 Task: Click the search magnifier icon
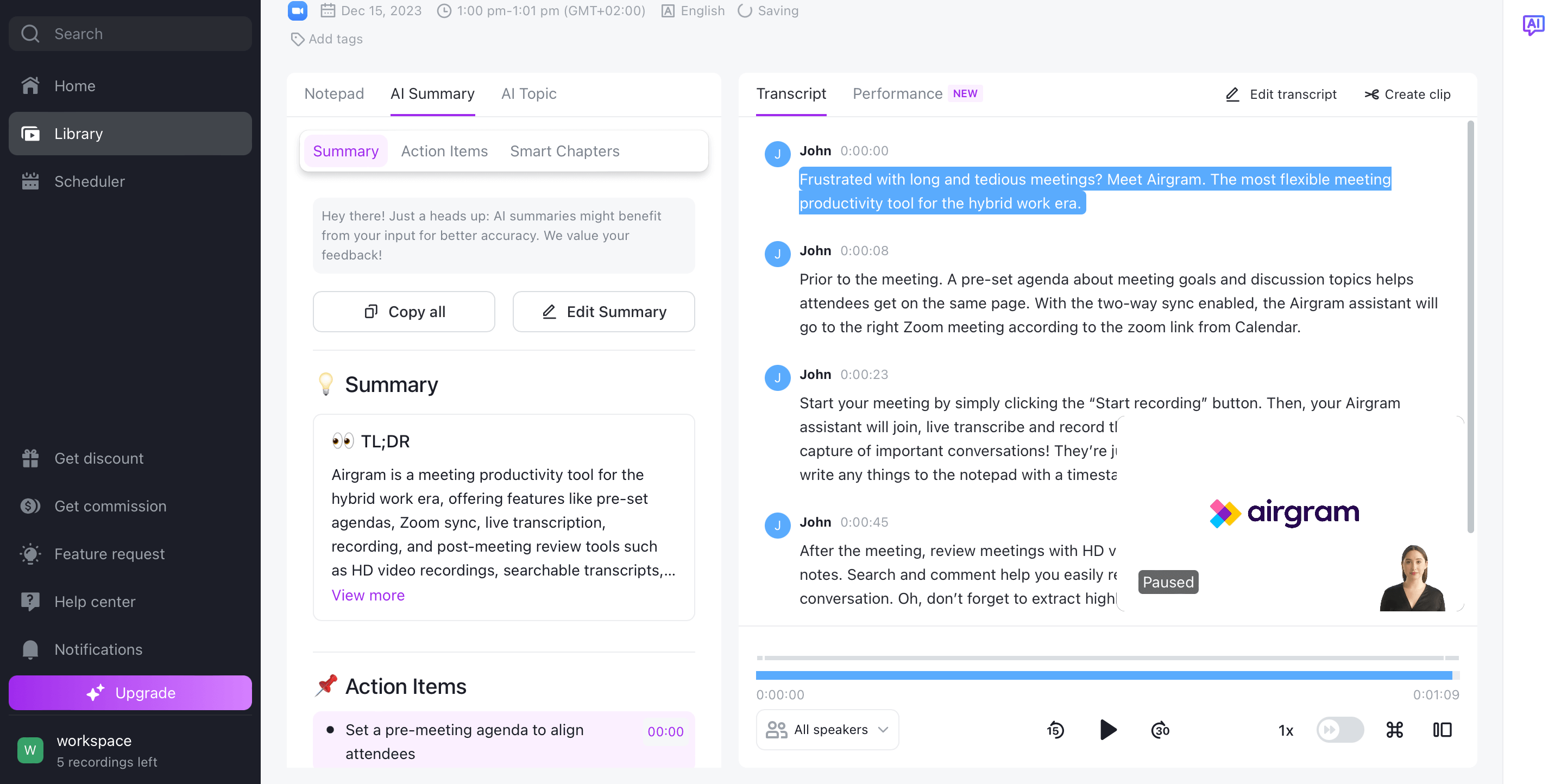[x=30, y=33]
